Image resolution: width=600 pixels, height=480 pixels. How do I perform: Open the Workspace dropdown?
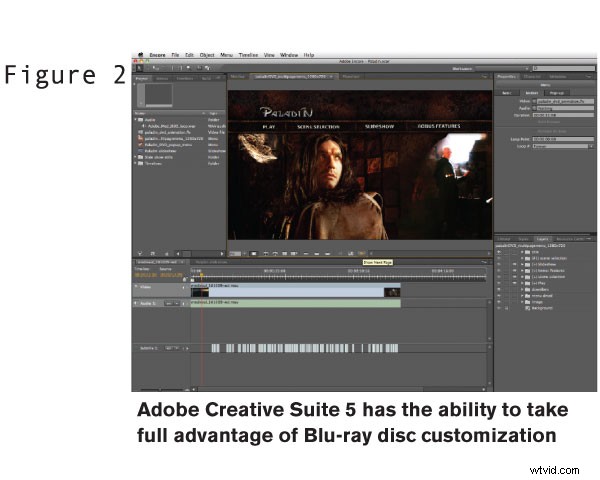[x=502, y=69]
